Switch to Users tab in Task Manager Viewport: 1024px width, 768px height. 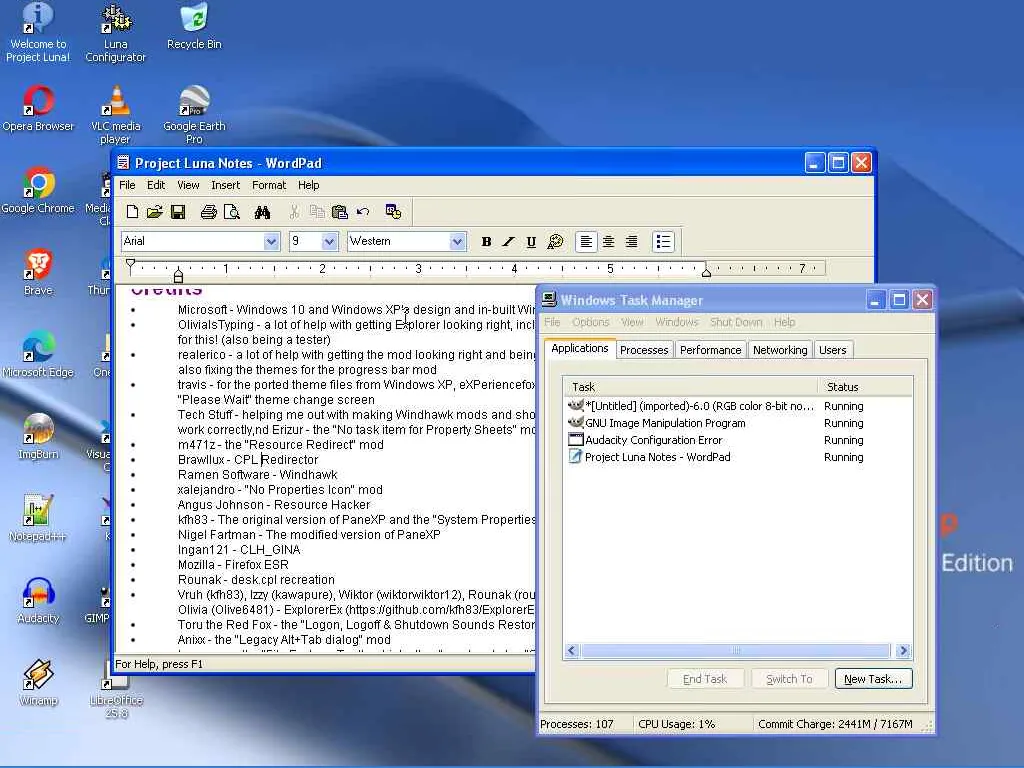tap(833, 350)
